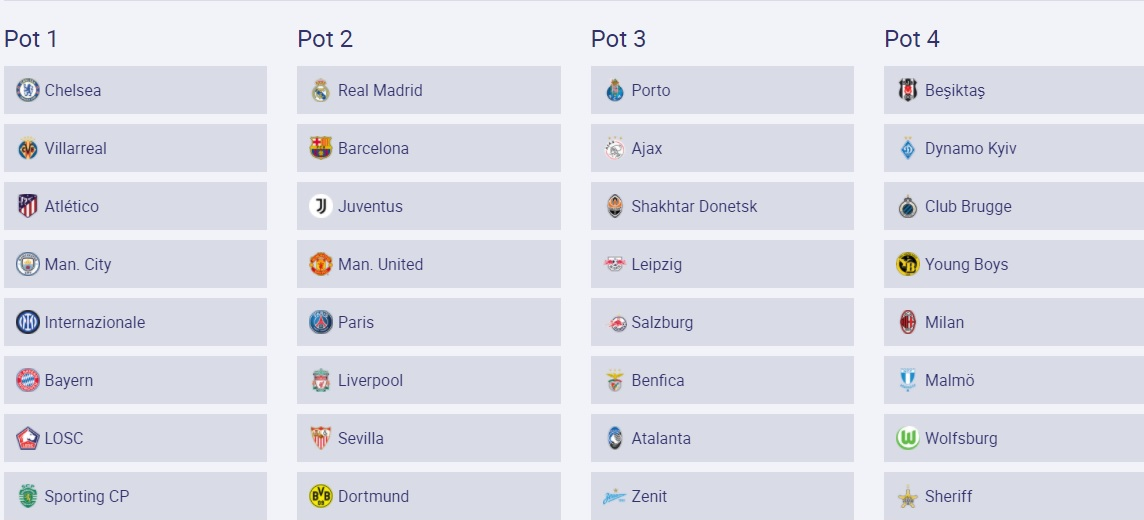Click the Bayern club crest icon
The width and height of the screenshot is (1144, 520).
(28, 380)
